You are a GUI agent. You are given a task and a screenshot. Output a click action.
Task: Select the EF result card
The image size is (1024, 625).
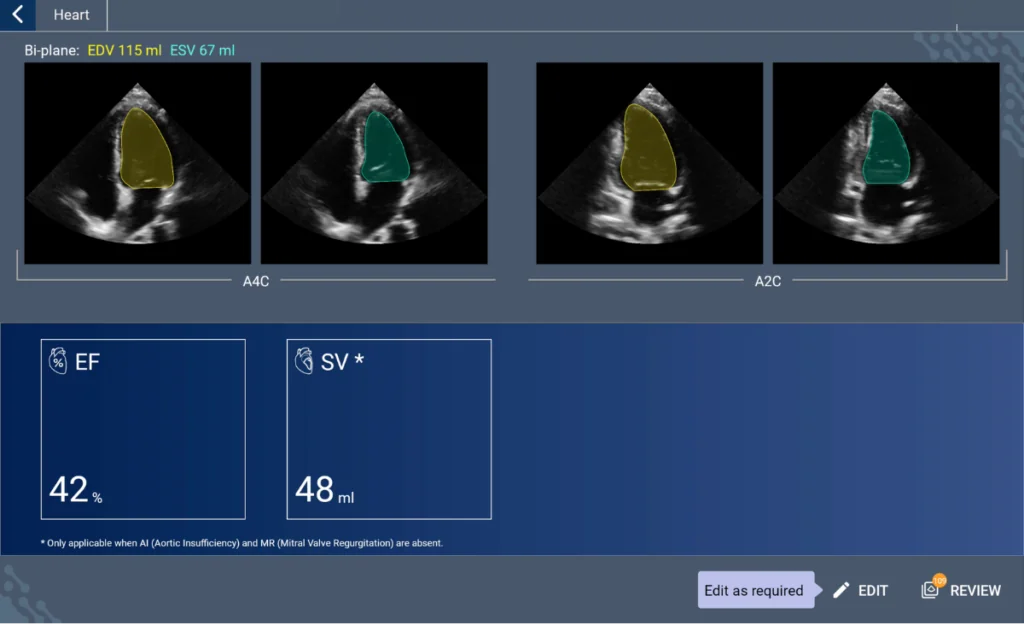pyautogui.click(x=143, y=429)
